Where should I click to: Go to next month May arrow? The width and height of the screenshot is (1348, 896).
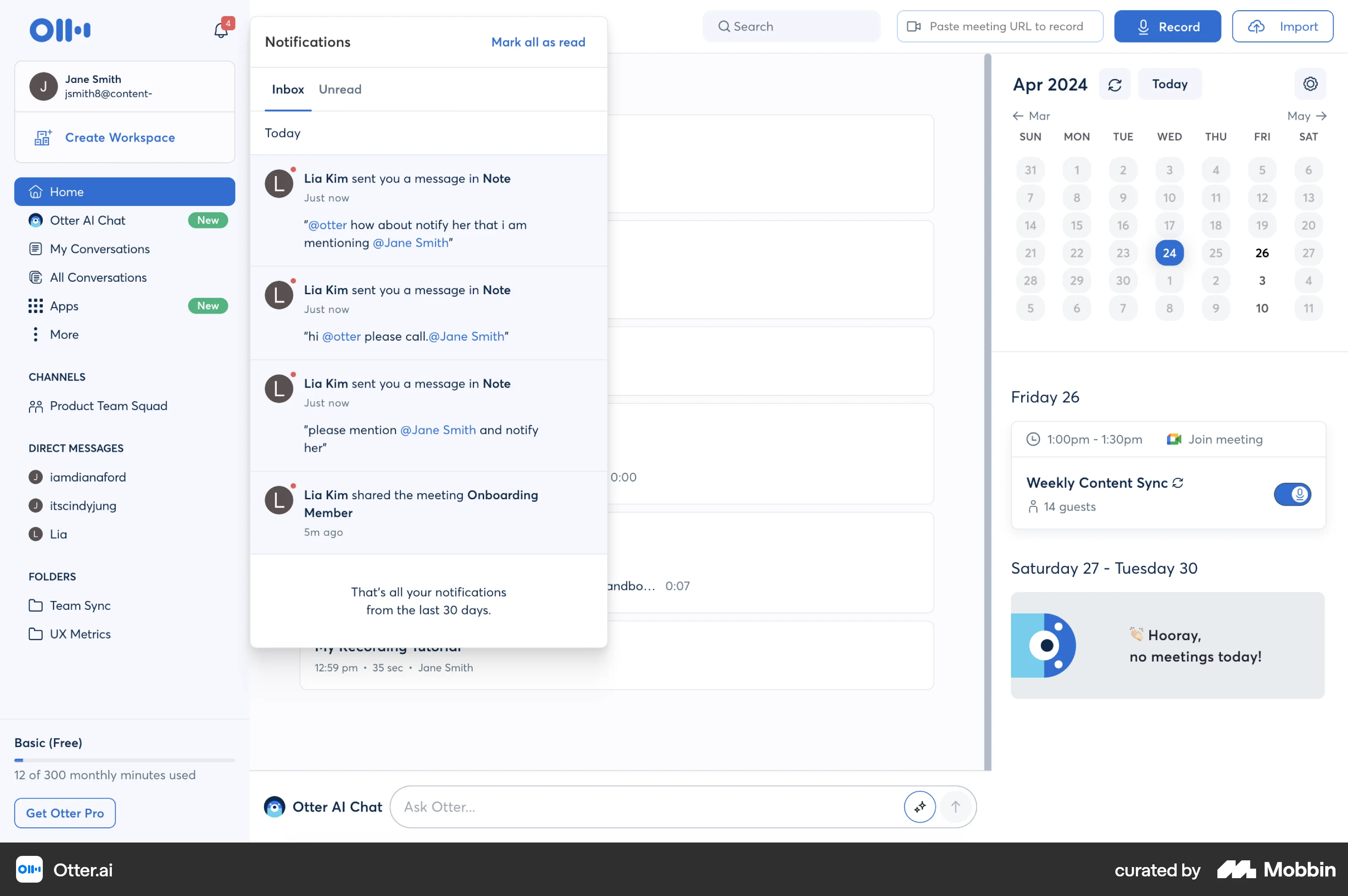(x=1320, y=116)
